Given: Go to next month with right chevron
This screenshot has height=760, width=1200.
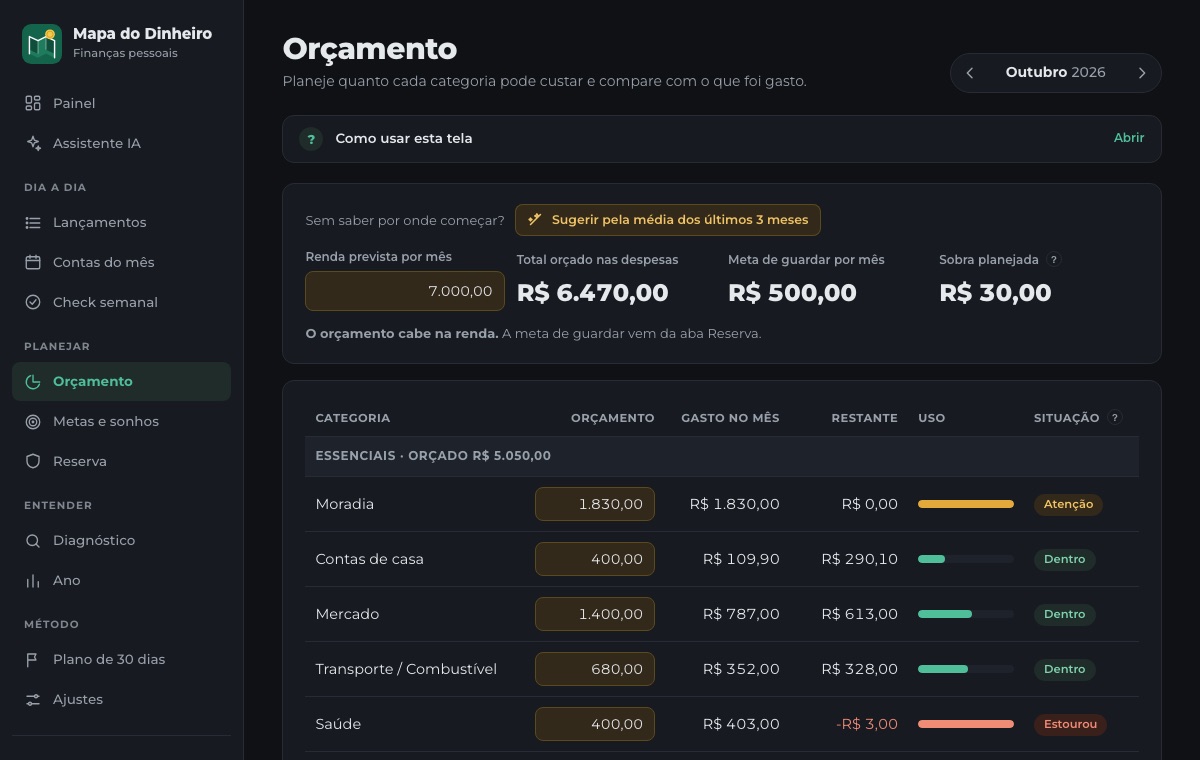Looking at the screenshot, I should click(x=1142, y=73).
